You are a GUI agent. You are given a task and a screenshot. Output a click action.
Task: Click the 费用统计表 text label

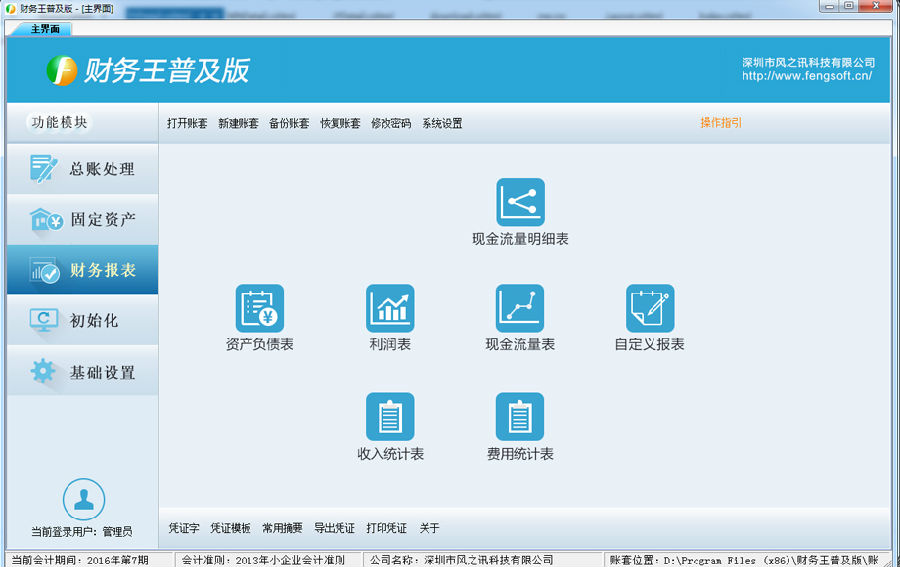(x=520, y=454)
